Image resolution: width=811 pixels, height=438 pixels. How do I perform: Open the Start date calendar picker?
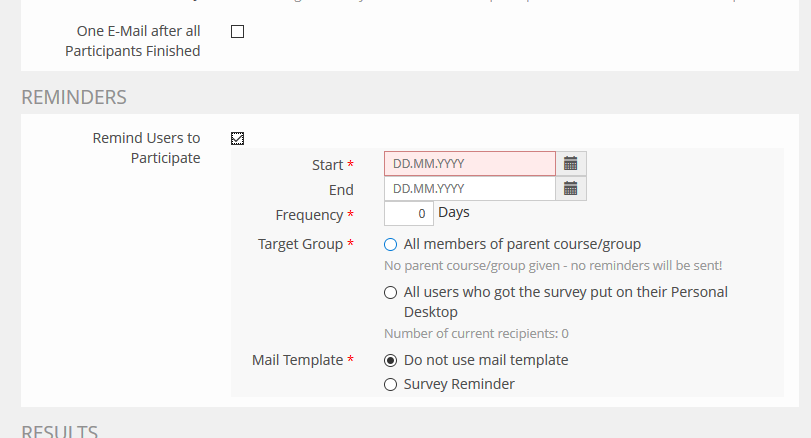[571, 164]
